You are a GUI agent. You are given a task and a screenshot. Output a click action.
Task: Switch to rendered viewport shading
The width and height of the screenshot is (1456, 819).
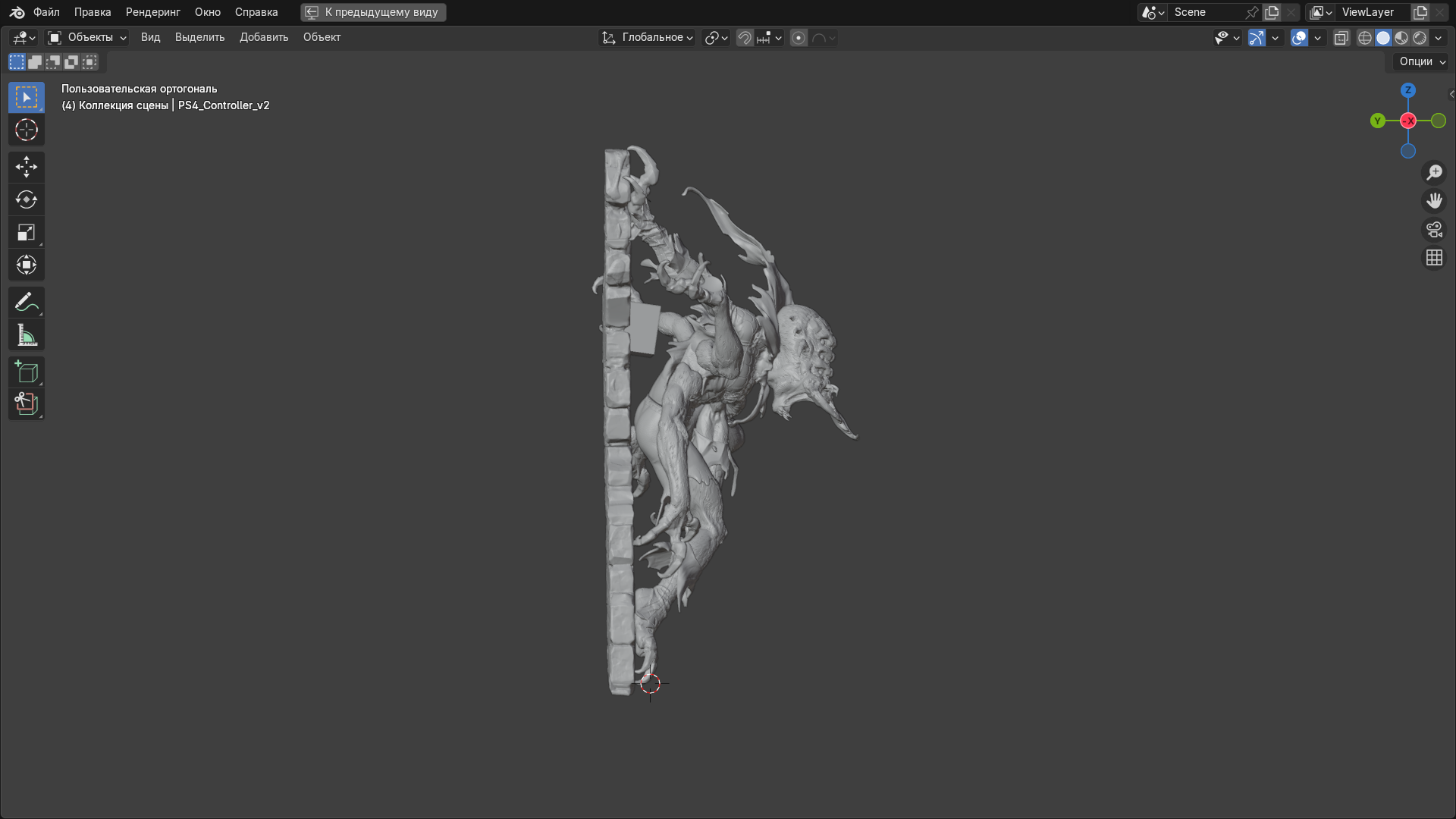point(1420,38)
